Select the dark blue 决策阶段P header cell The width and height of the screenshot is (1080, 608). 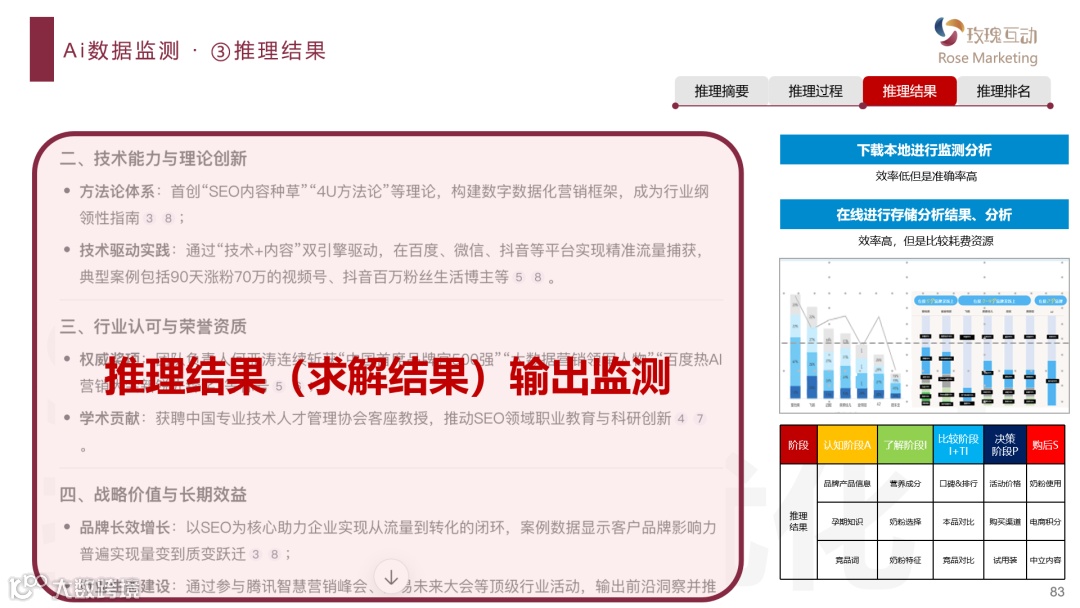click(1005, 445)
